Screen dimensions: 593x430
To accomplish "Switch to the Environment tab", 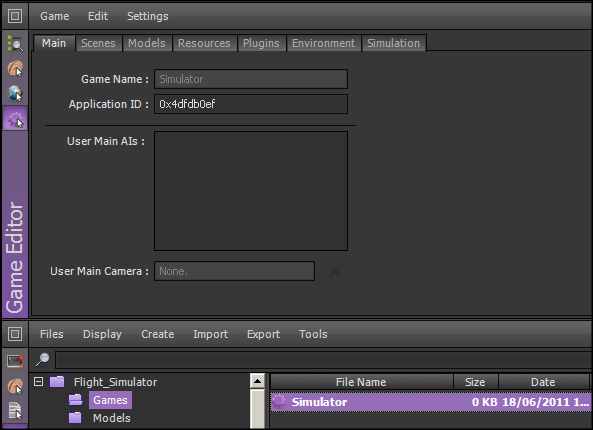I will pos(324,43).
